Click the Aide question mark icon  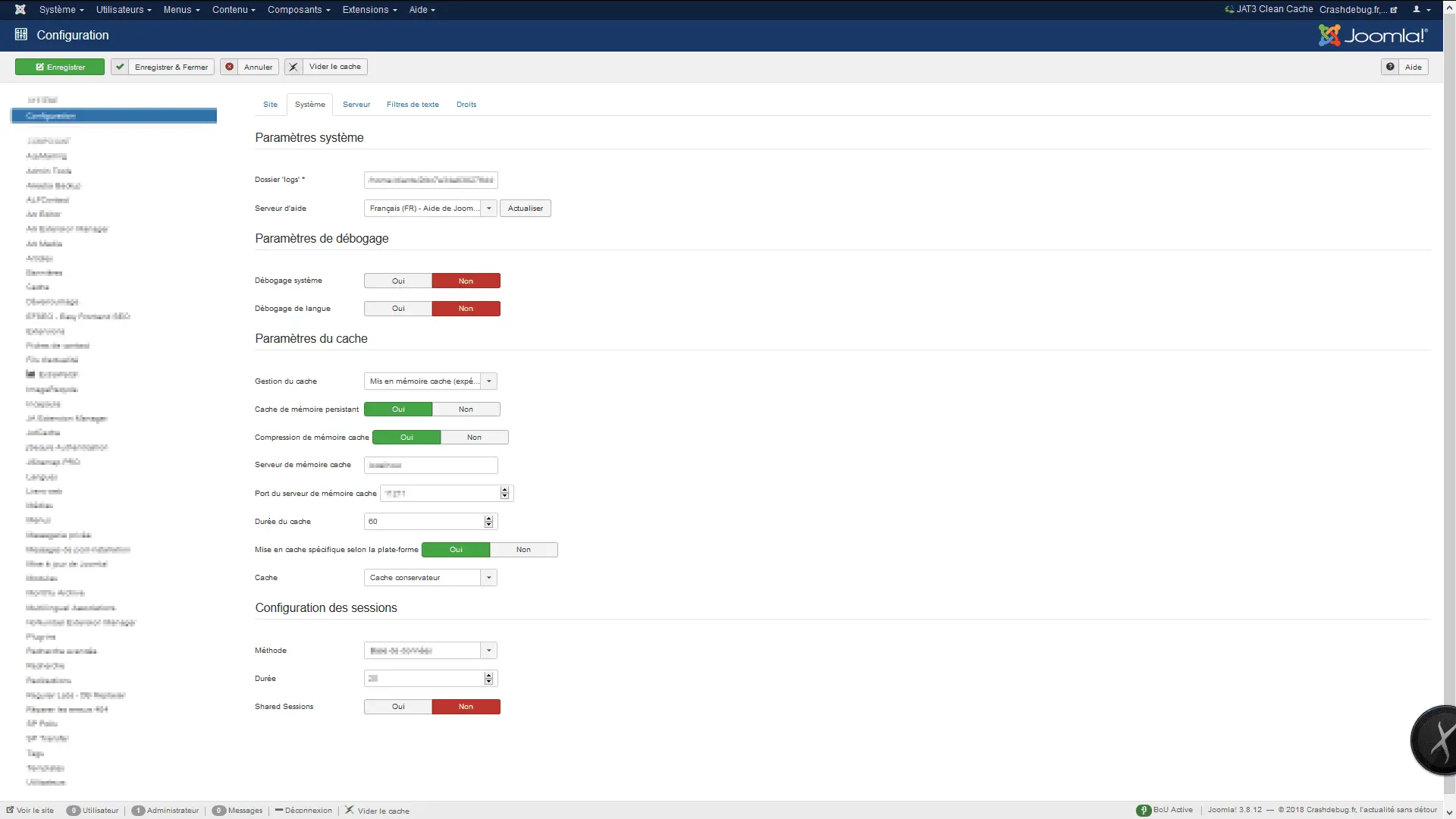(1390, 67)
